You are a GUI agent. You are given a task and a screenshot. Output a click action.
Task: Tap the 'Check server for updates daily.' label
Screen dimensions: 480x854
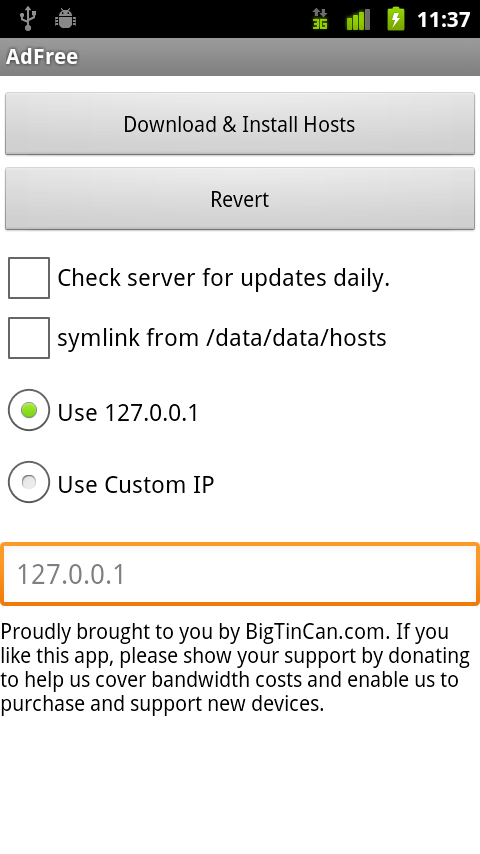(x=223, y=278)
